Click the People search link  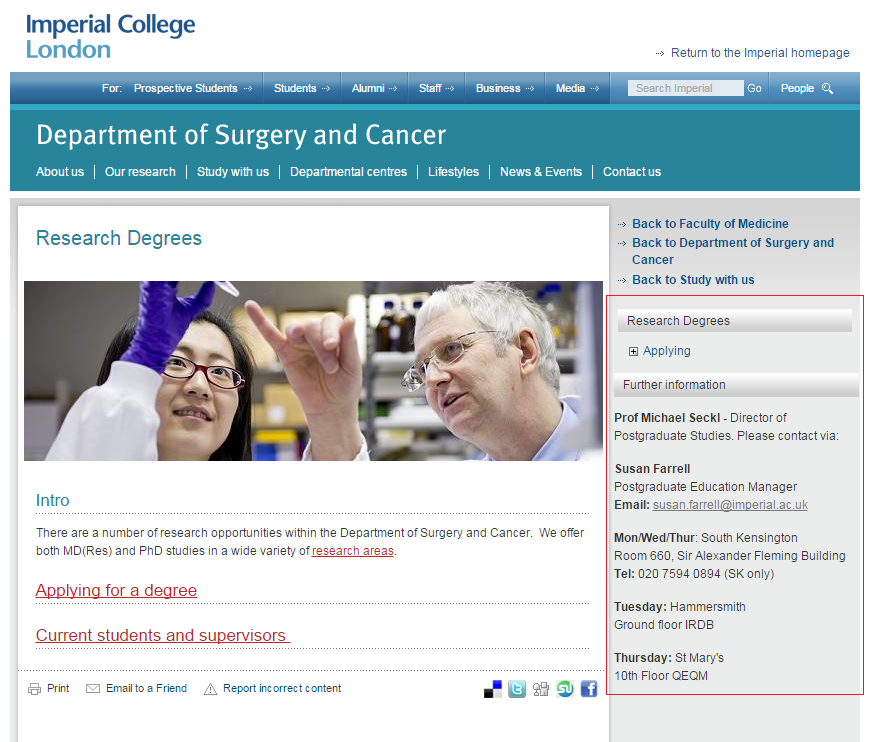(x=797, y=88)
